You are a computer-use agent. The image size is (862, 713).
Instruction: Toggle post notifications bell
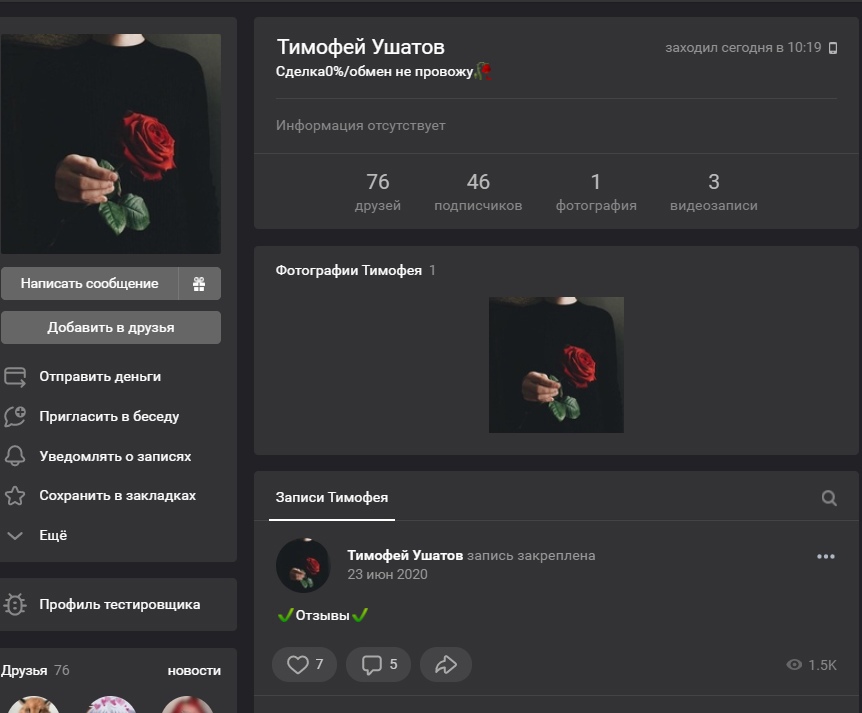point(15,457)
